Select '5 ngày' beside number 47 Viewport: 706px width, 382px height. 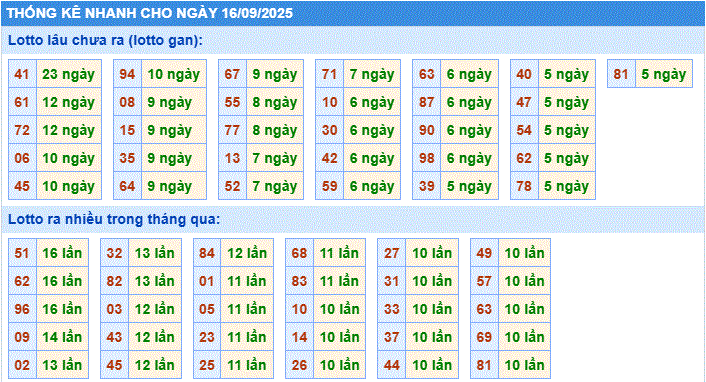click(x=566, y=102)
